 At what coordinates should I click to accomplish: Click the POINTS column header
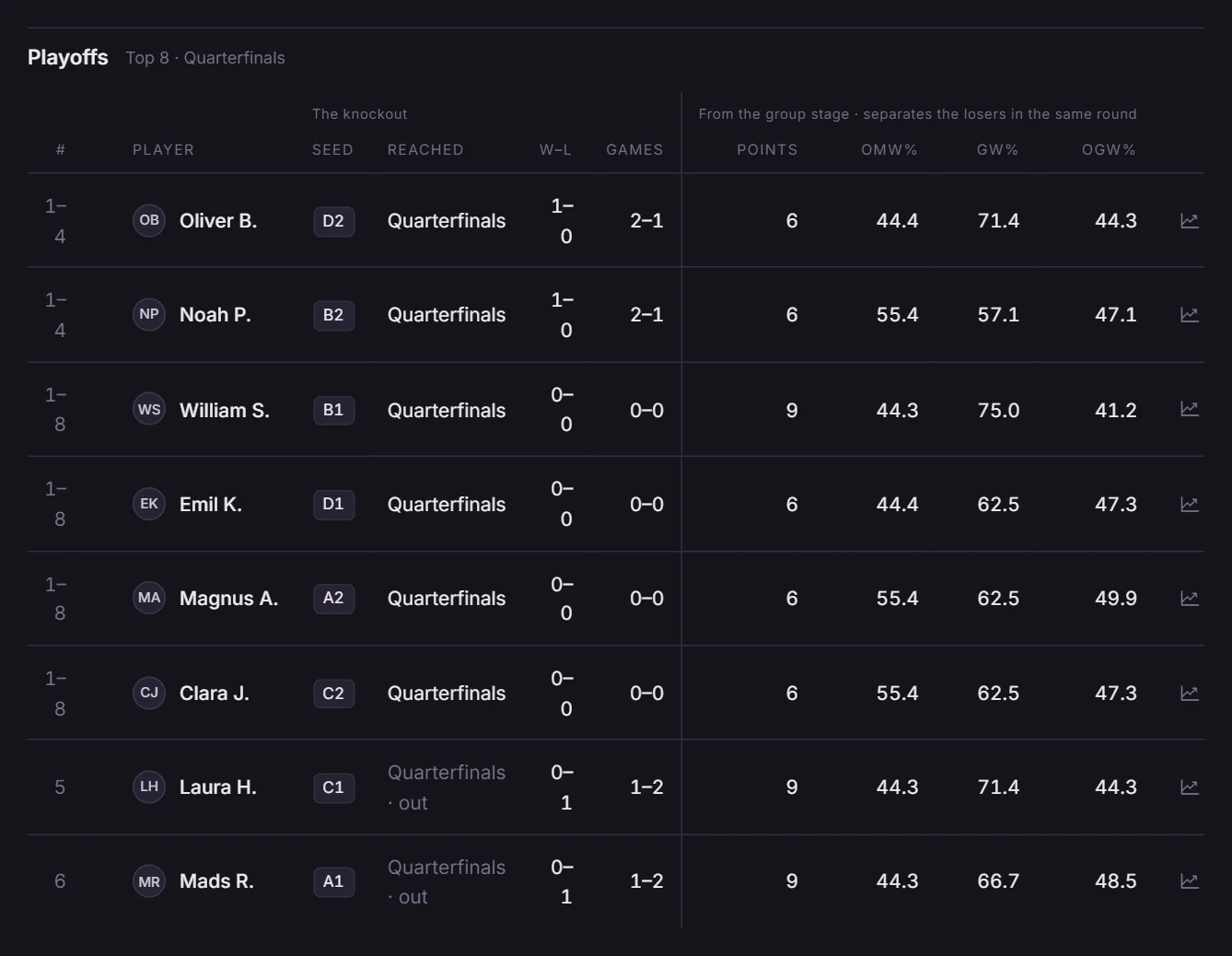(767, 149)
